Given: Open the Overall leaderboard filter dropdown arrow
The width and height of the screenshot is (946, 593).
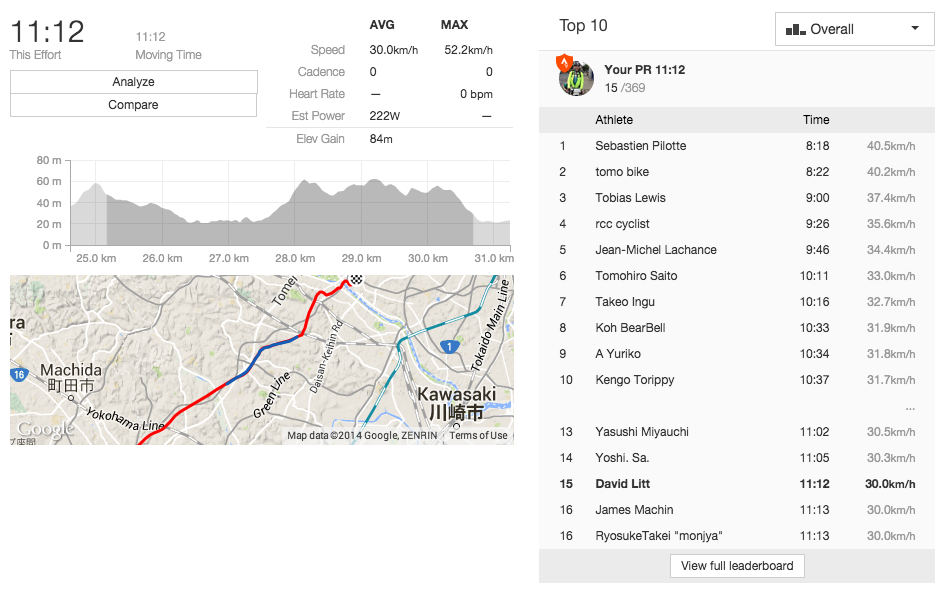Looking at the screenshot, I should (914, 29).
